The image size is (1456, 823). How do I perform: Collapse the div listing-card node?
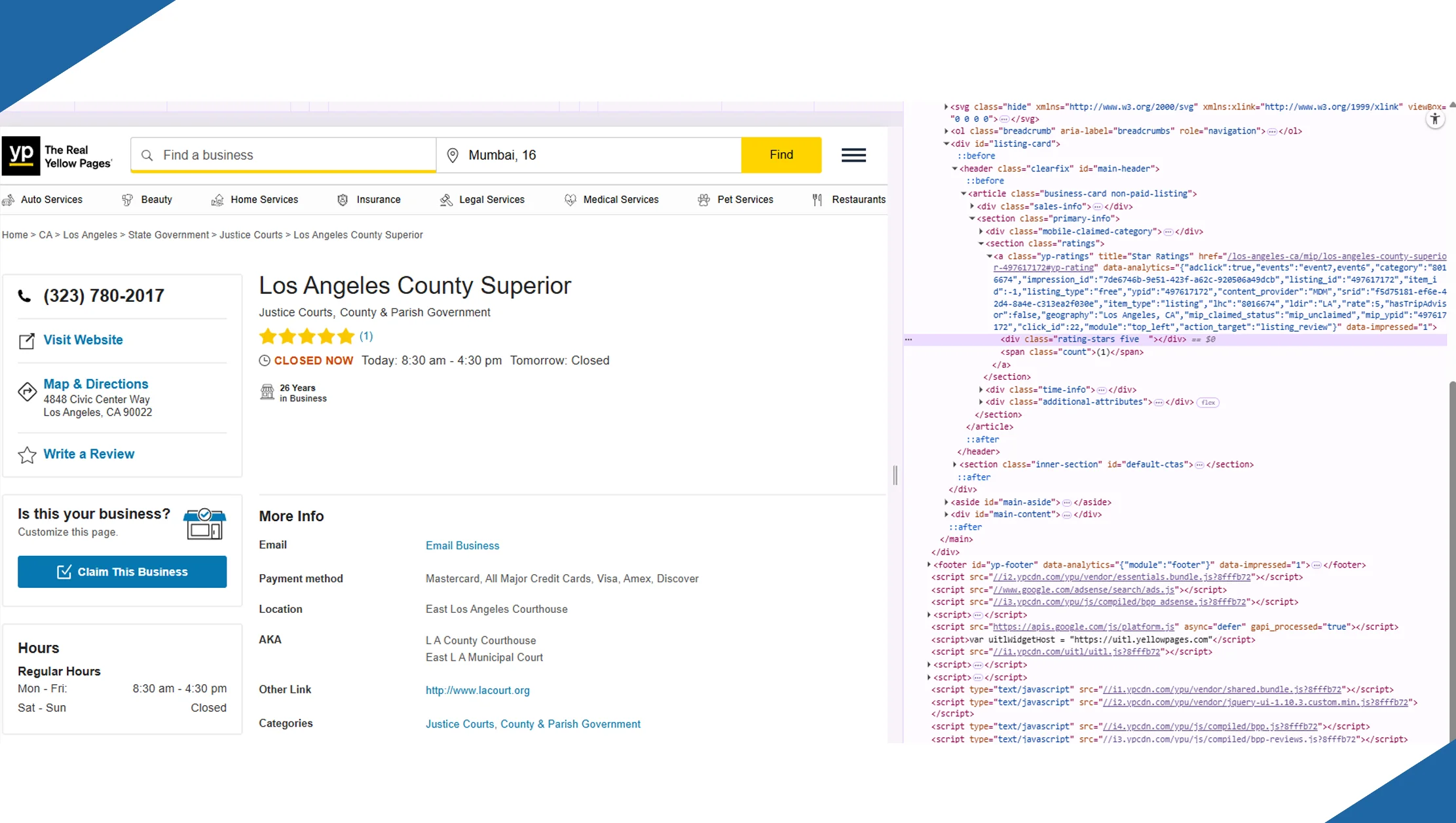[x=946, y=143]
